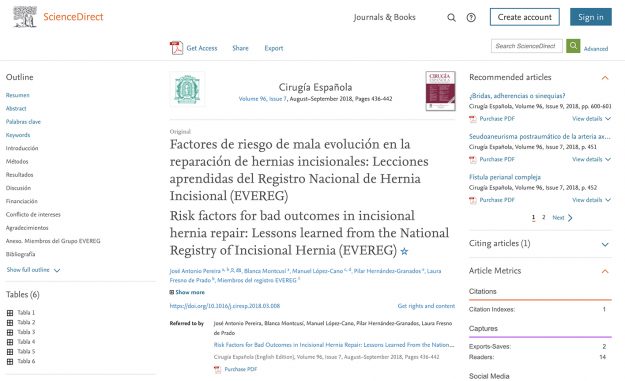This screenshot has width=625, height=381.
Task: Click Get rights and content
Action: (x=426, y=306)
